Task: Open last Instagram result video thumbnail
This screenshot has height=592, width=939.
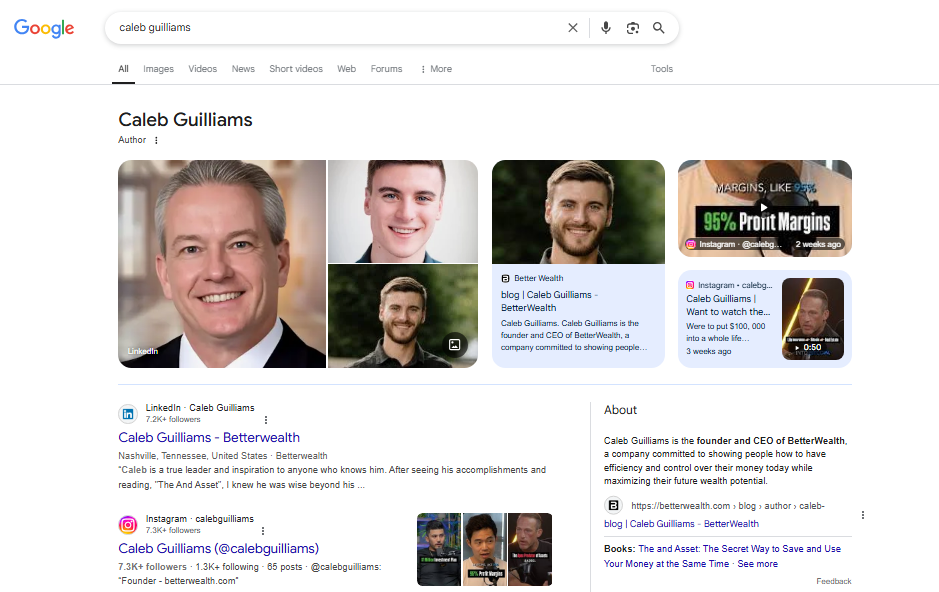Action: (530, 549)
